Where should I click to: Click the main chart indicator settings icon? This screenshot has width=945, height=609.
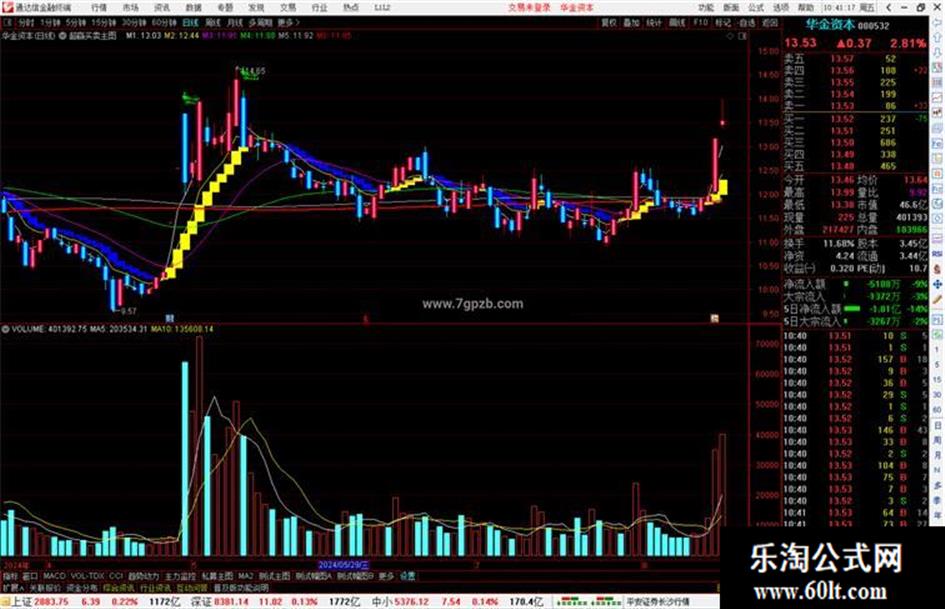click(62, 36)
